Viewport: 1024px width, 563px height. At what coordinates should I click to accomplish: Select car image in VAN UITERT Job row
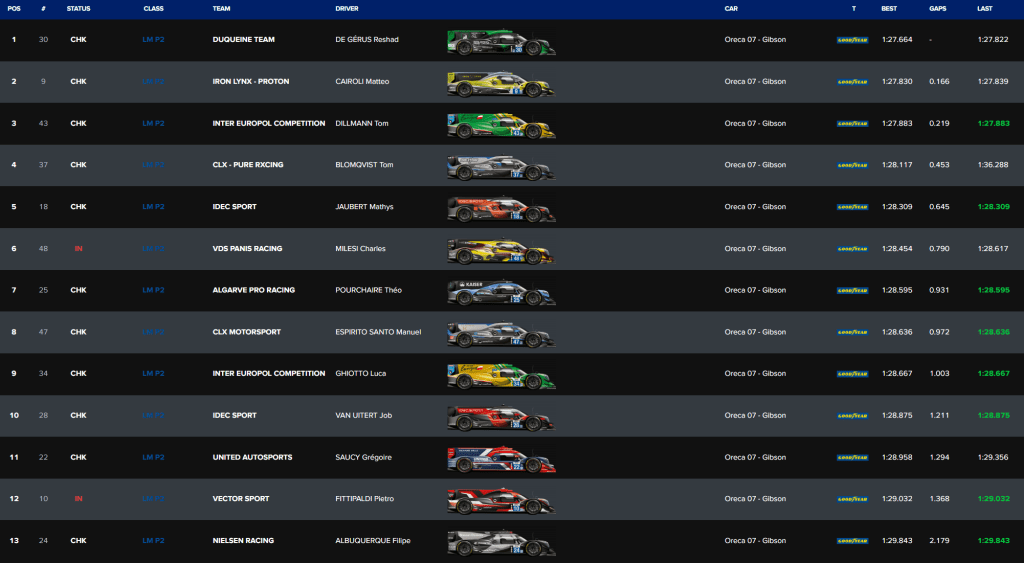[x=501, y=418]
